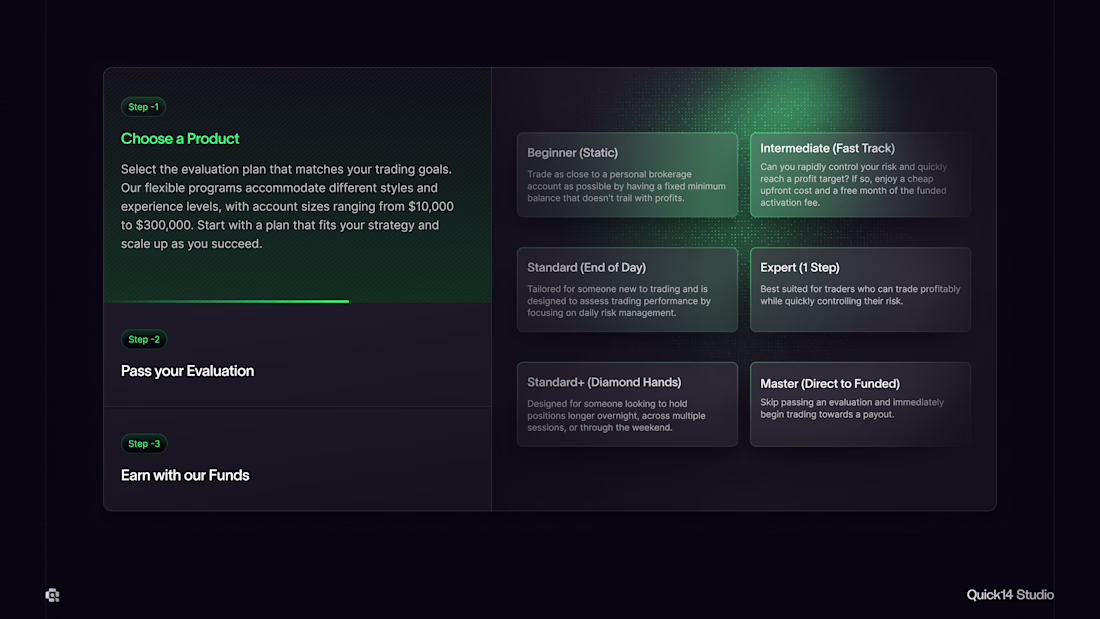
Task: Click the Expert card's description text
Action: 859,295
